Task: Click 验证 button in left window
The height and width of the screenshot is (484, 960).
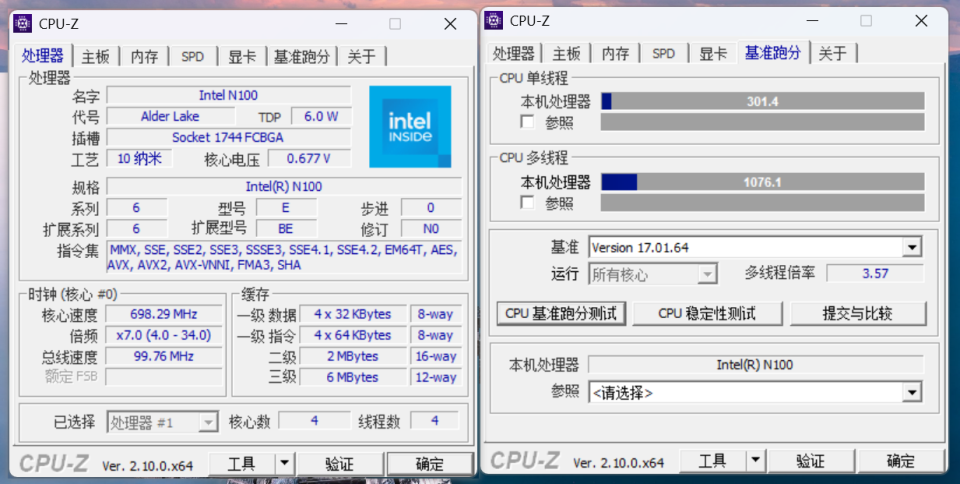Action: point(340,463)
